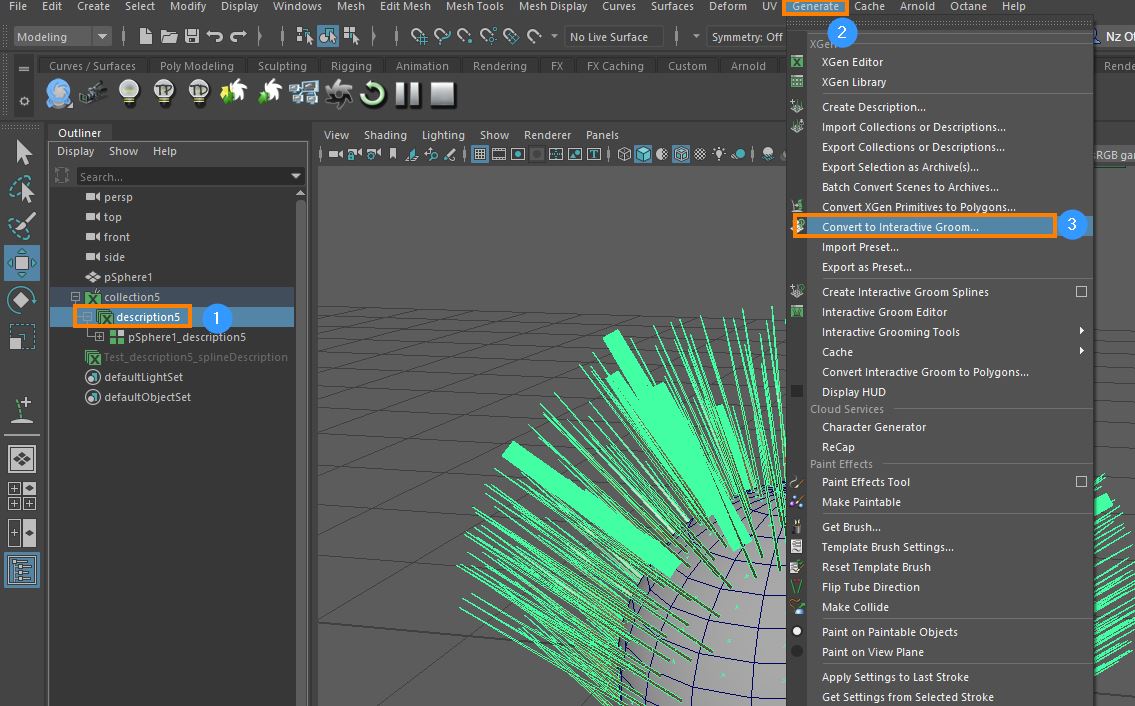This screenshot has height=706, width=1135.
Task: Open Create Interactive Groom Splines option box
Action: point(1081,292)
